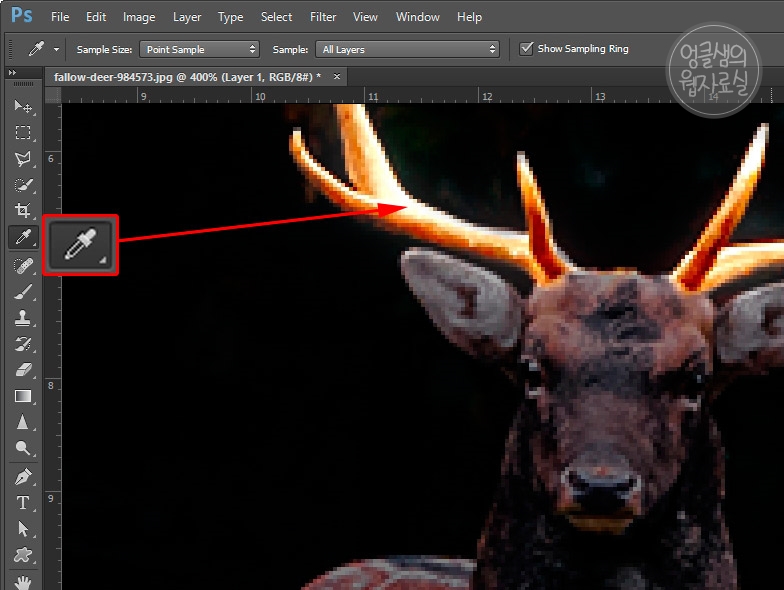Image resolution: width=784 pixels, height=590 pixels.
Task: Open the eyedropper tool preset picker
Action: 56,50
